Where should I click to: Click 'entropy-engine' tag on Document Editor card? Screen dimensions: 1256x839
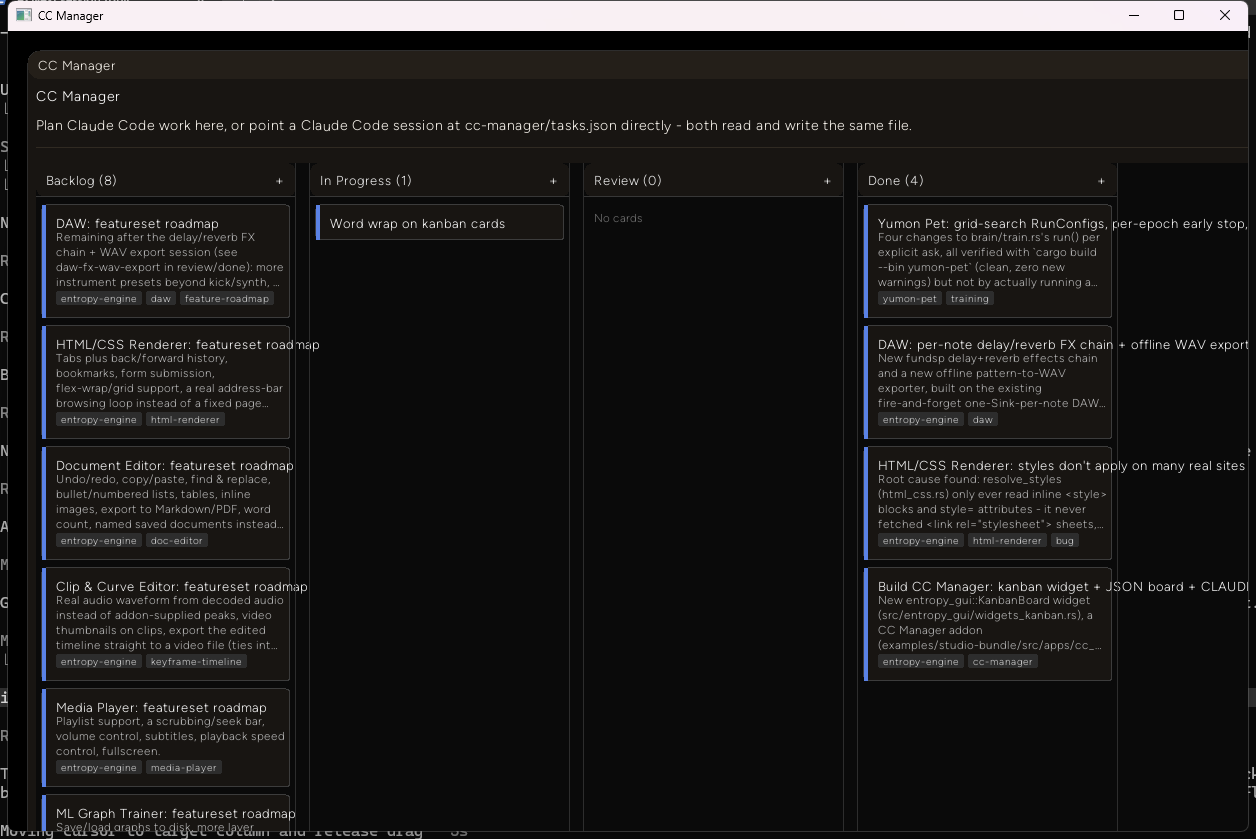pyautogui.click(x=99, y=541)
